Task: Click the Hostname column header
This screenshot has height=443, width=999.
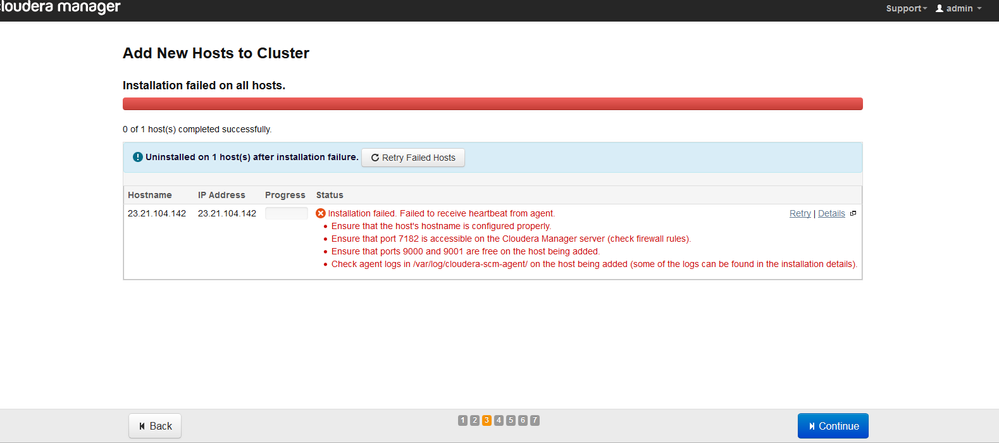Action: tap(148, 195)
